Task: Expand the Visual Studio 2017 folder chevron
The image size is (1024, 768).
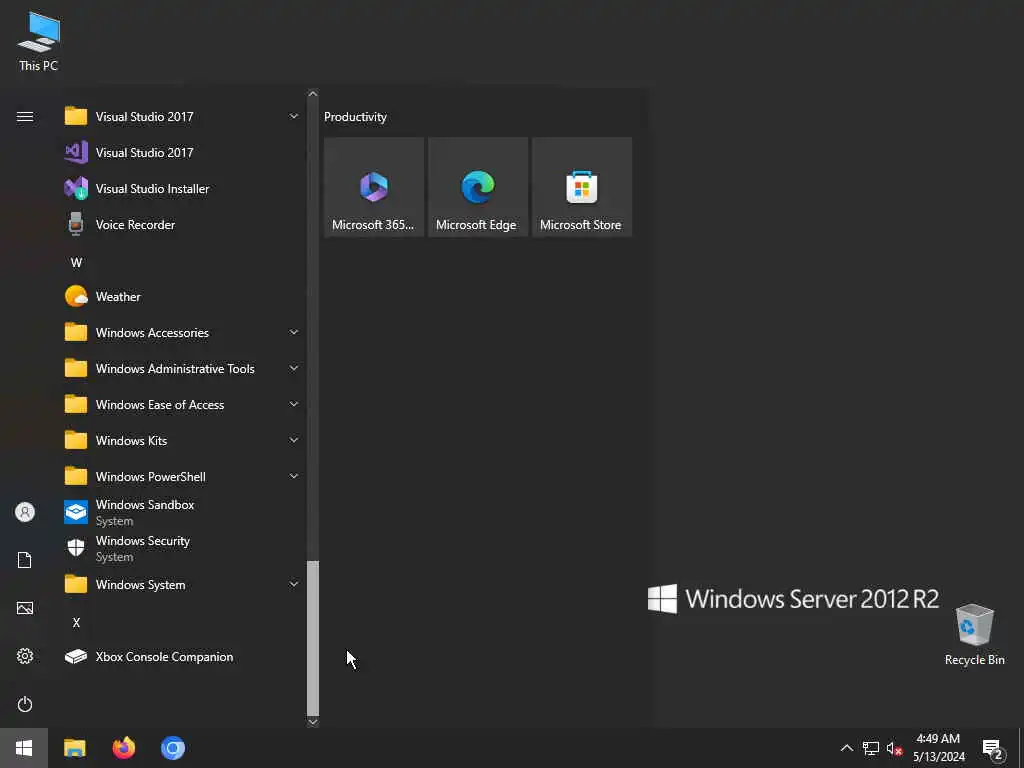Action: pyautogui.click(x=294, y=117)
